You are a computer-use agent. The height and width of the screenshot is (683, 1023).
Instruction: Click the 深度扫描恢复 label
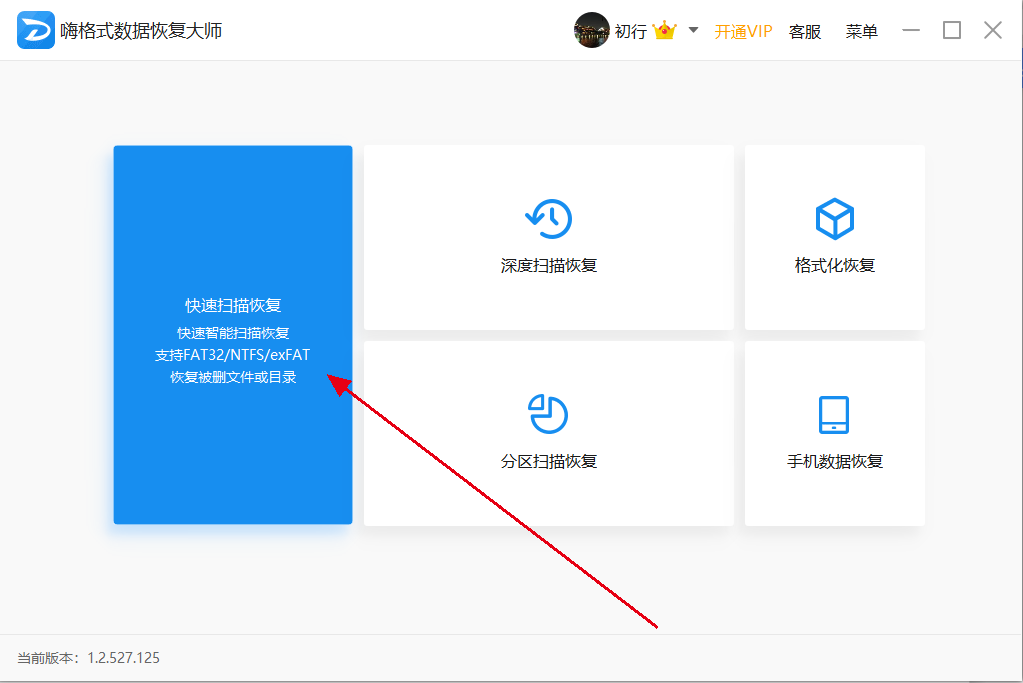[x=549, y=266]
